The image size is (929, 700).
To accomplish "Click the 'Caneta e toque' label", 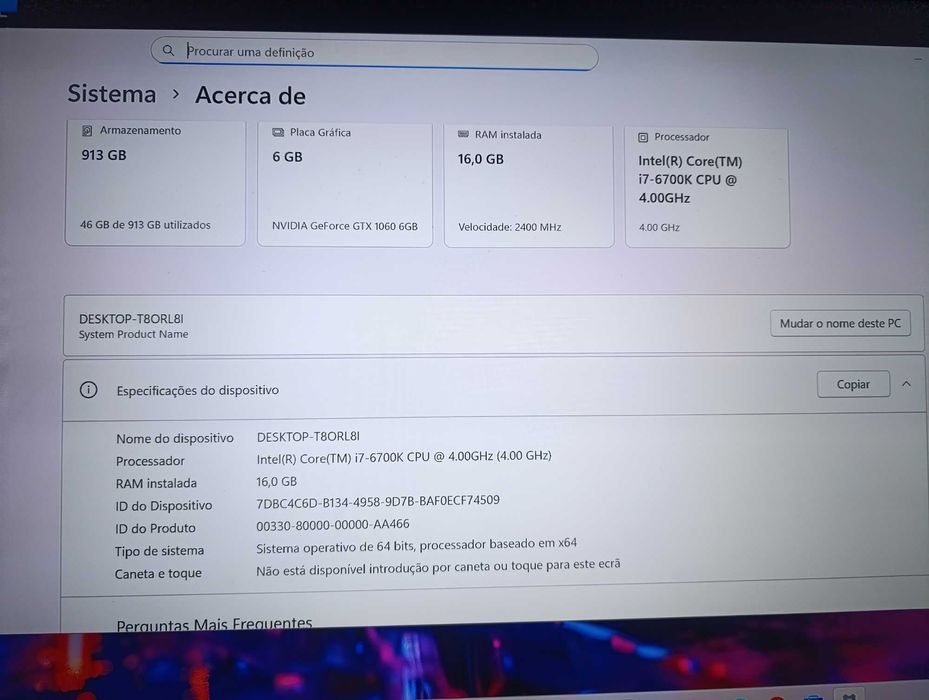I will [158, 574].
